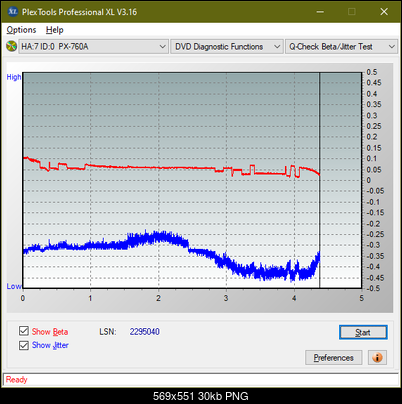
Task: Click the orange info icon button
Action: (377, 358)
